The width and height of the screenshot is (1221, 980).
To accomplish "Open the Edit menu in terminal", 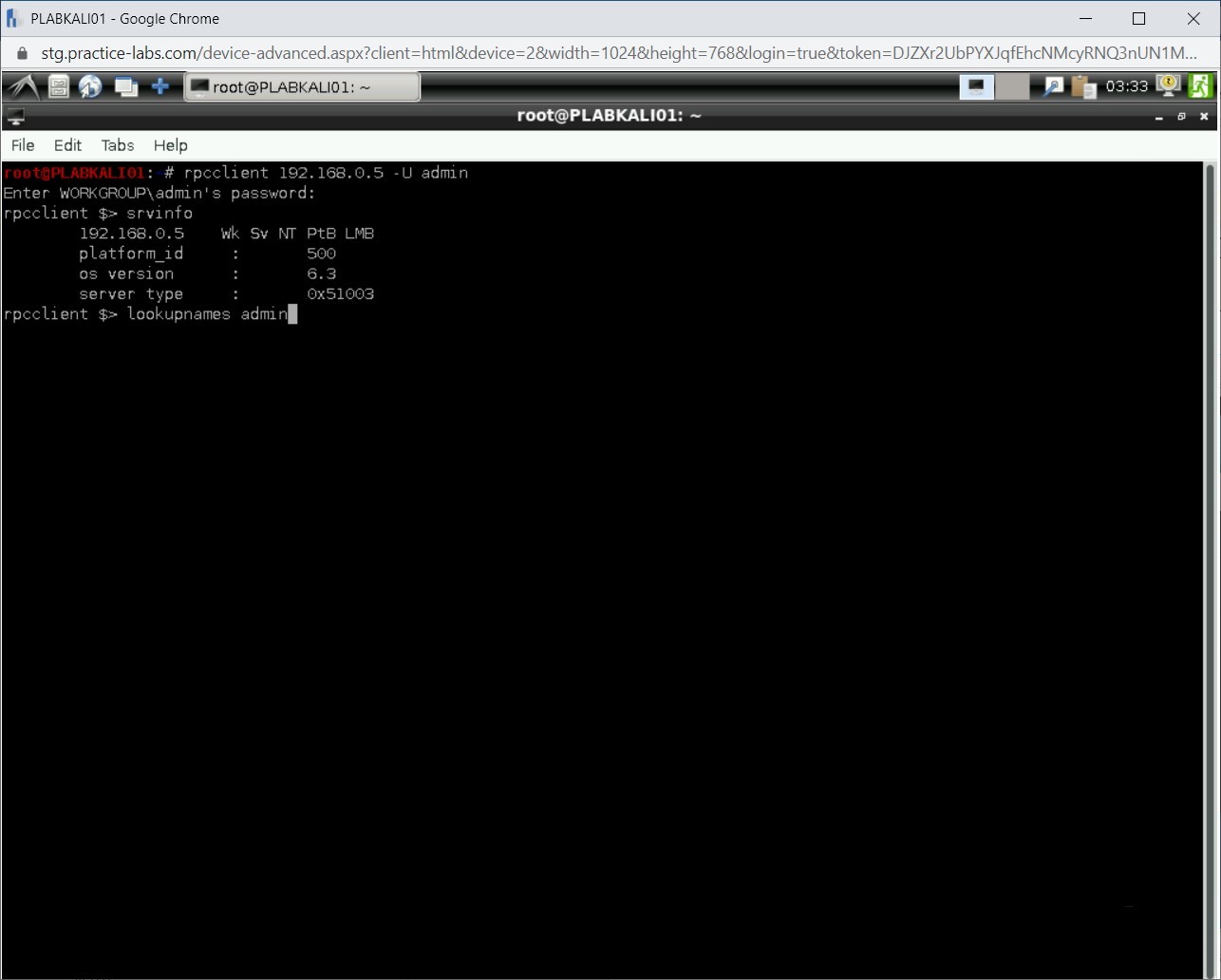I will coord(67,145).
